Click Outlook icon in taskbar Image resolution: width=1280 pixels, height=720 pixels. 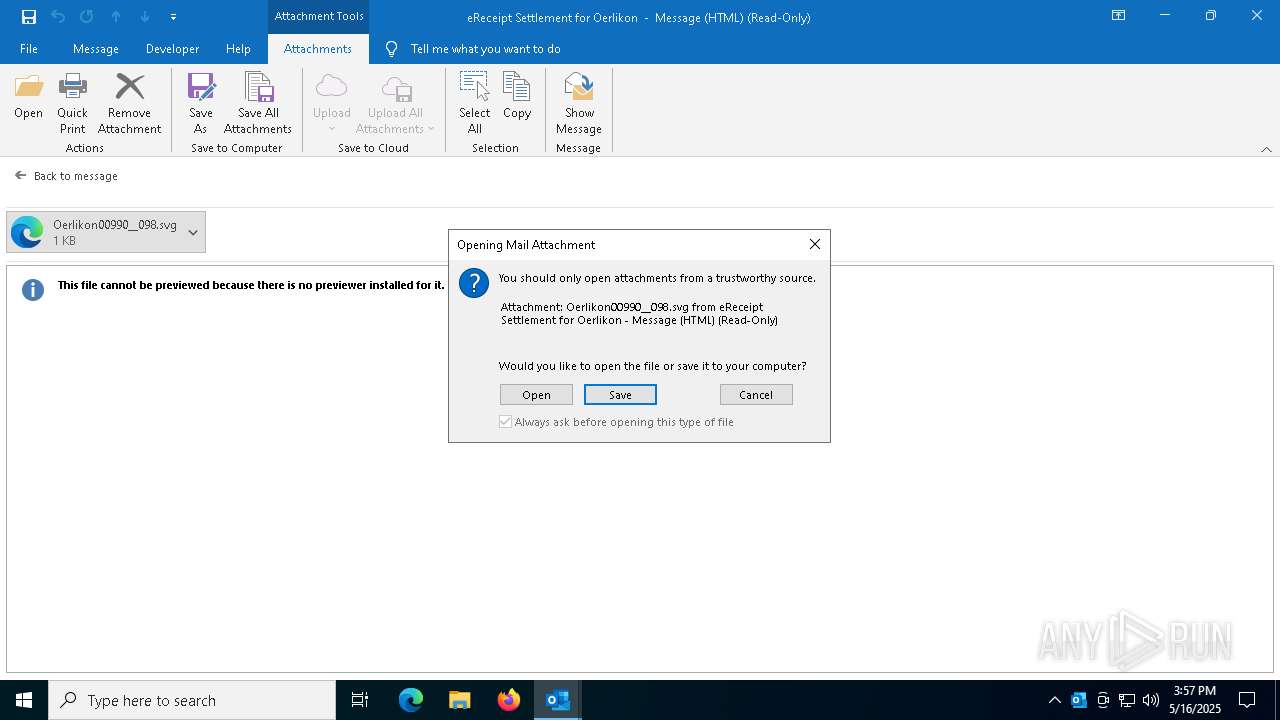[558, 700]
